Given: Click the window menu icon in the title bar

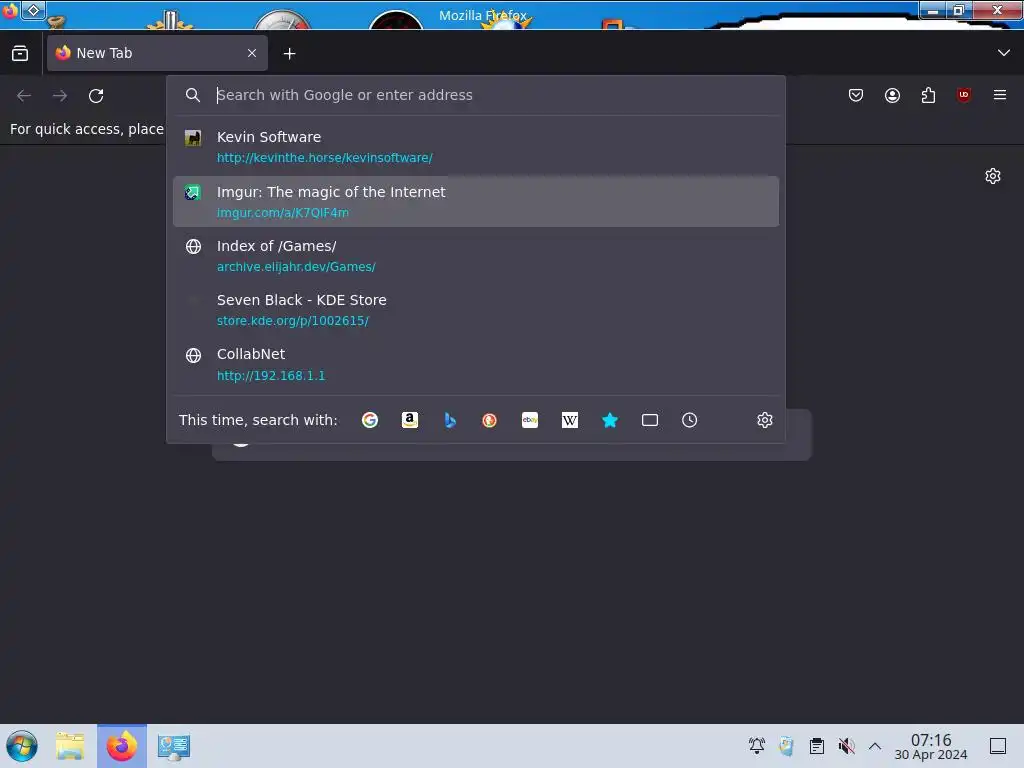Looking at the screenshot, I should [x=9, y=10].
